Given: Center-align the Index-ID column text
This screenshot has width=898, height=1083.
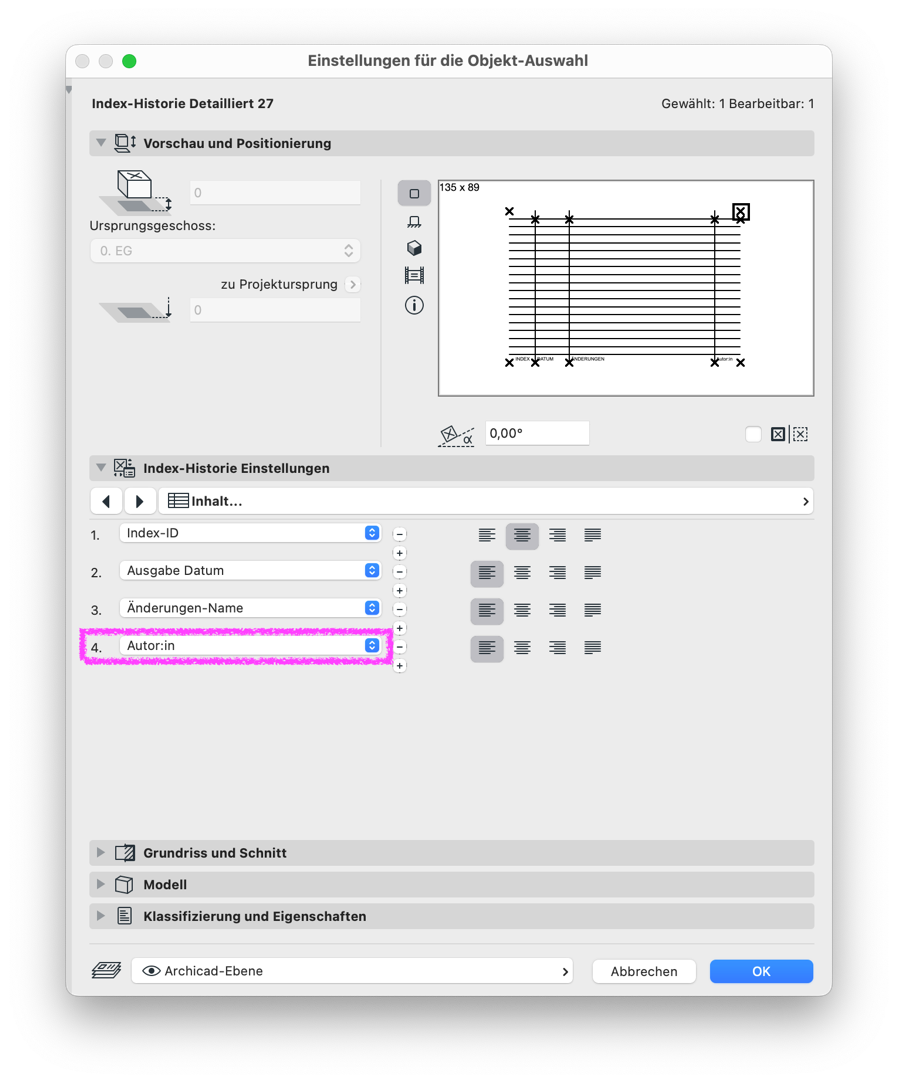Looking at the screenshot, I should pyautogui.click(x=522, y=535).
